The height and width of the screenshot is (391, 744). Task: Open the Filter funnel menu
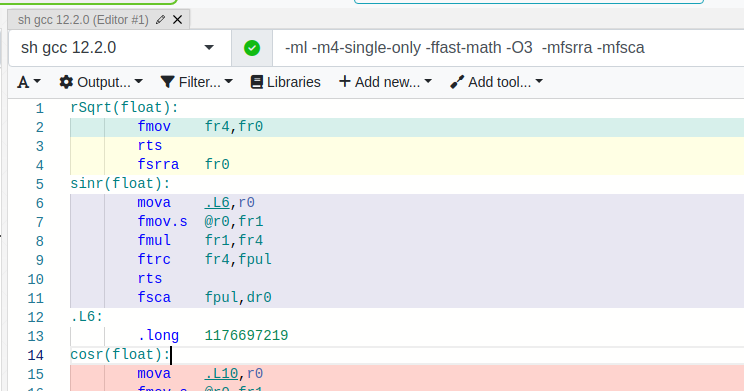(167, 82)
